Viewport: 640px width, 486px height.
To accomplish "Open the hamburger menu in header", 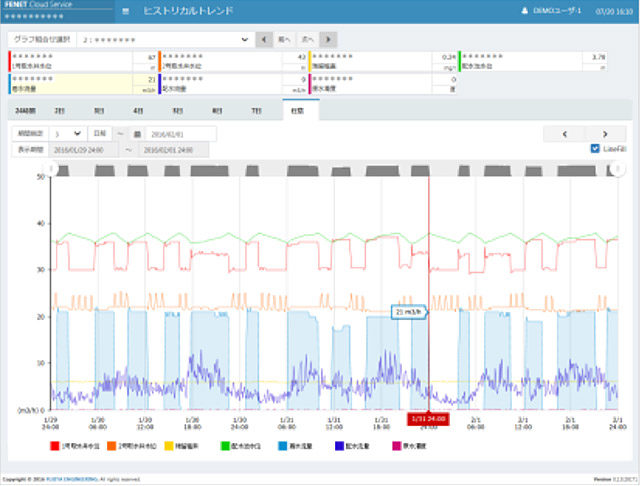I will pos(126,11).
